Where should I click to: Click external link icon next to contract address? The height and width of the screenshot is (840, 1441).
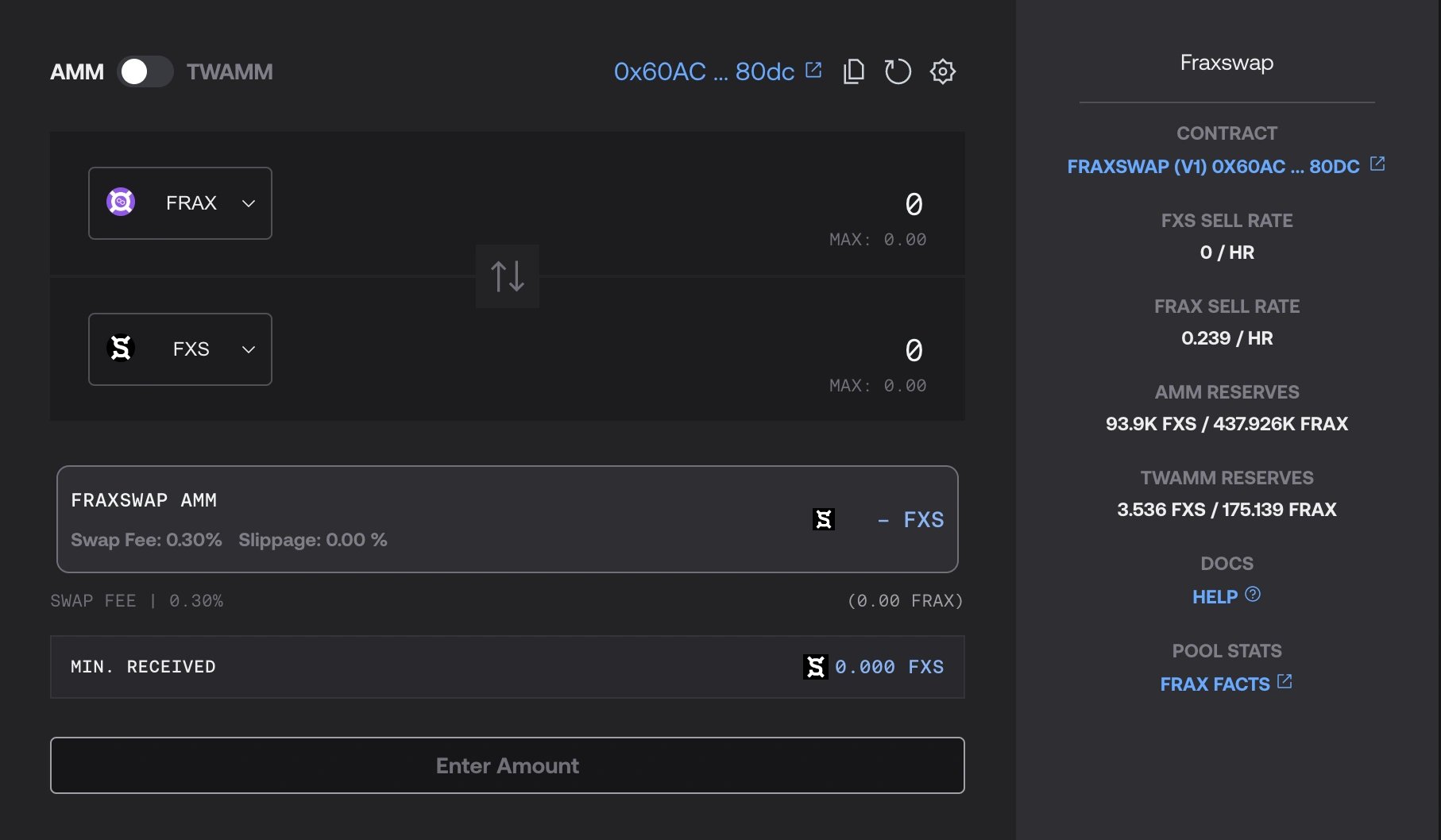click(1377, 164)
